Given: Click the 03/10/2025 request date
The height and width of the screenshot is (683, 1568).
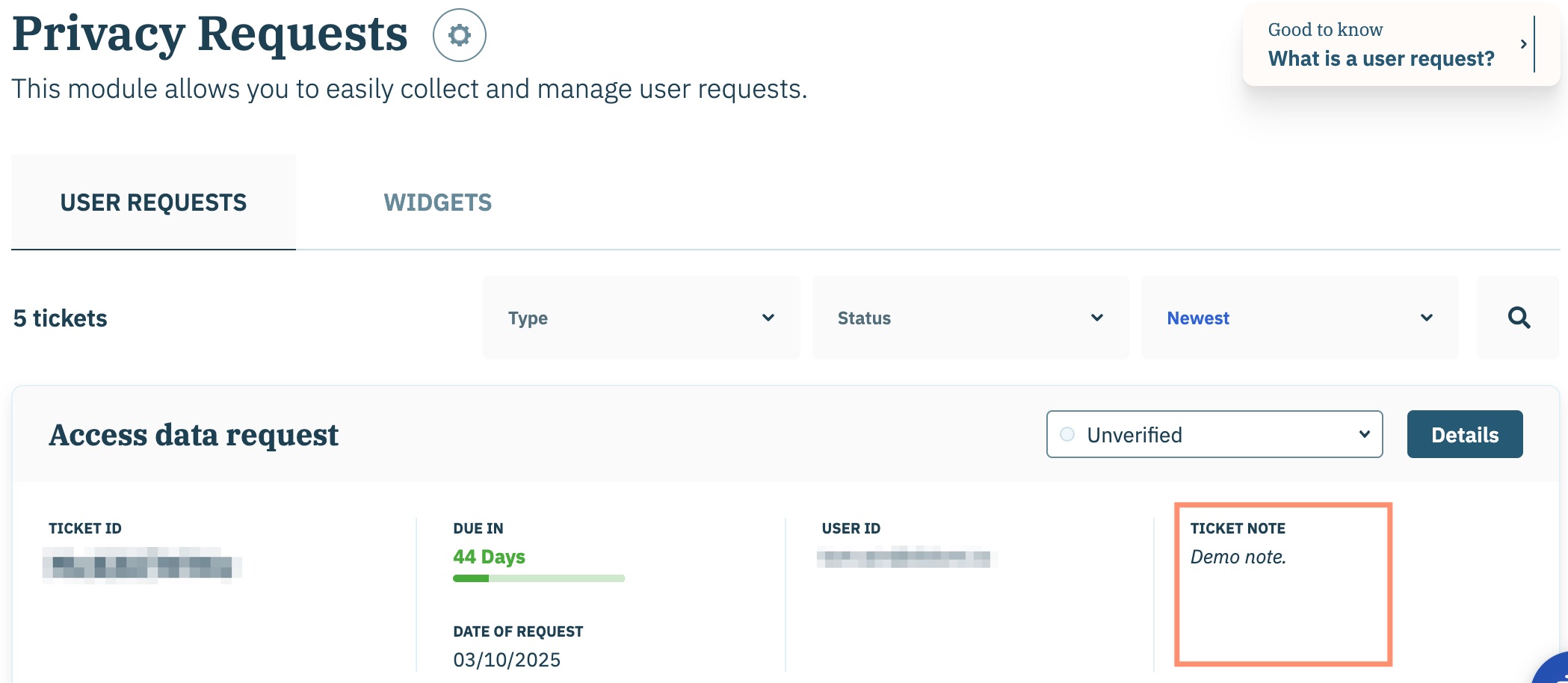Looking at the screenshot, I should [x=507, y=660].
